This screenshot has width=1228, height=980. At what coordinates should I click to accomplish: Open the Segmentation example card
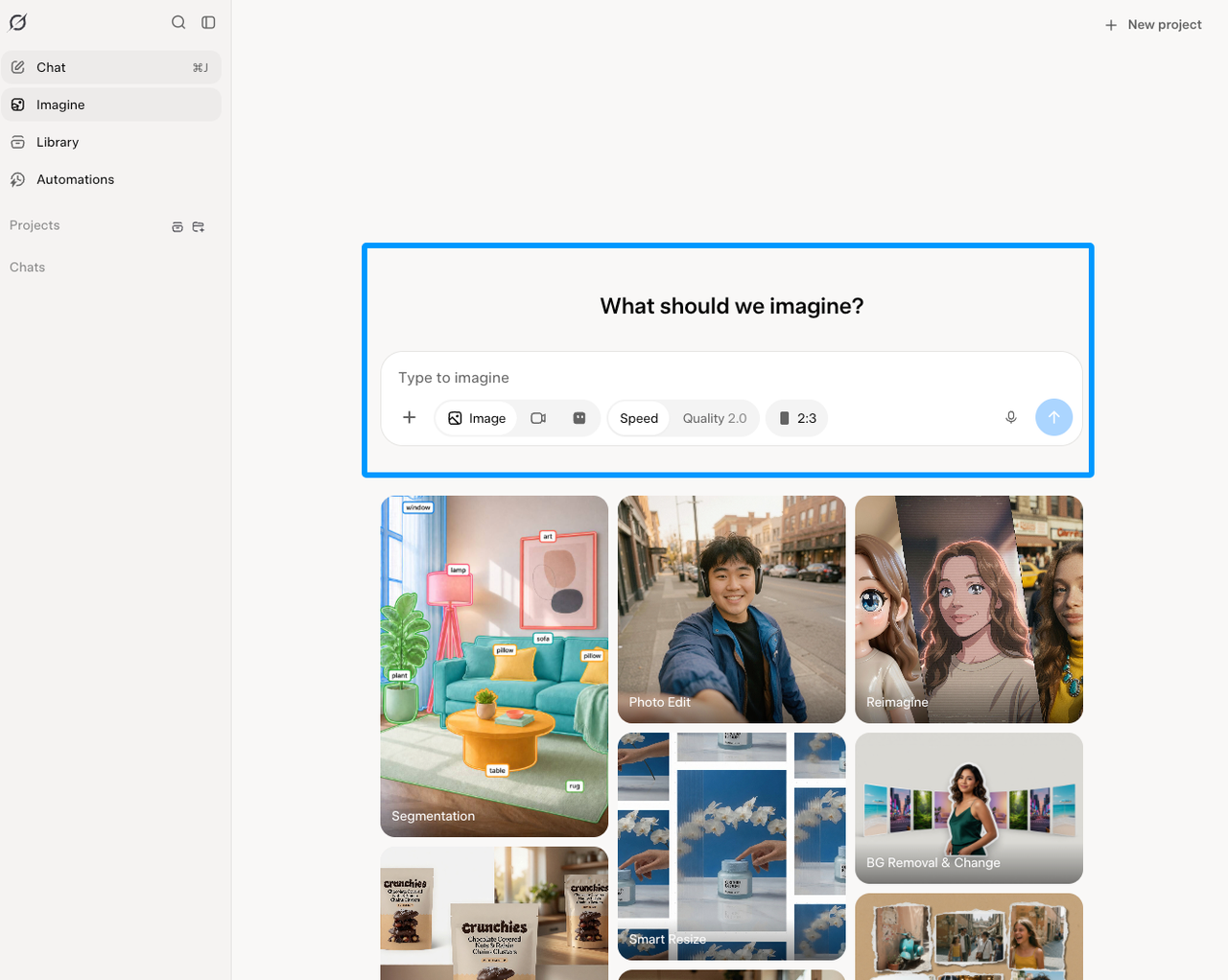pyautogui.click(x=494, y=666)
